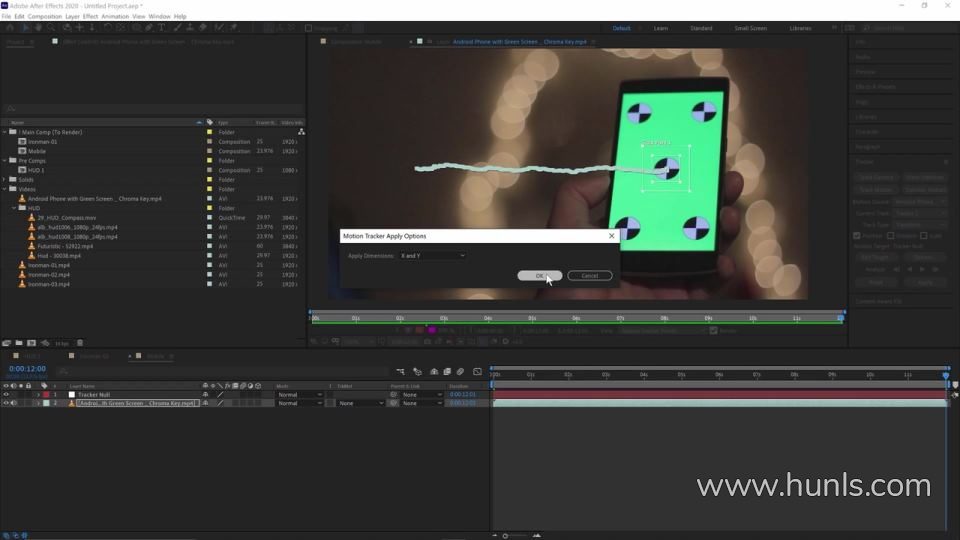Click the Mobile composition icon
The width and height of the screenshot is (960, 540).
point(23,151)
